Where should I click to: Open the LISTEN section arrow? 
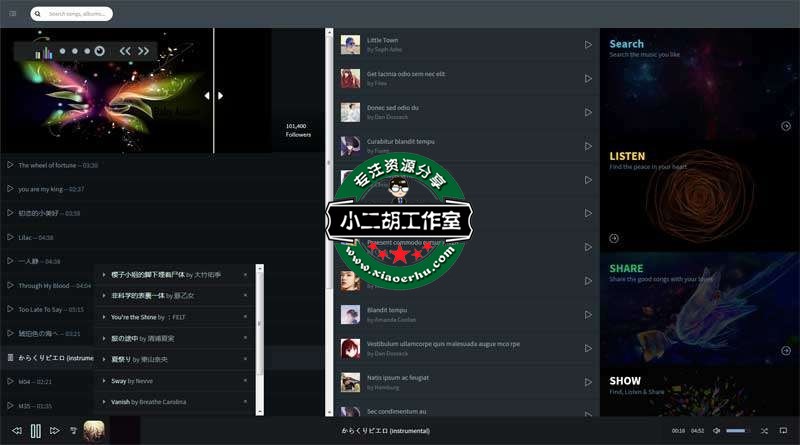point(613,239)
